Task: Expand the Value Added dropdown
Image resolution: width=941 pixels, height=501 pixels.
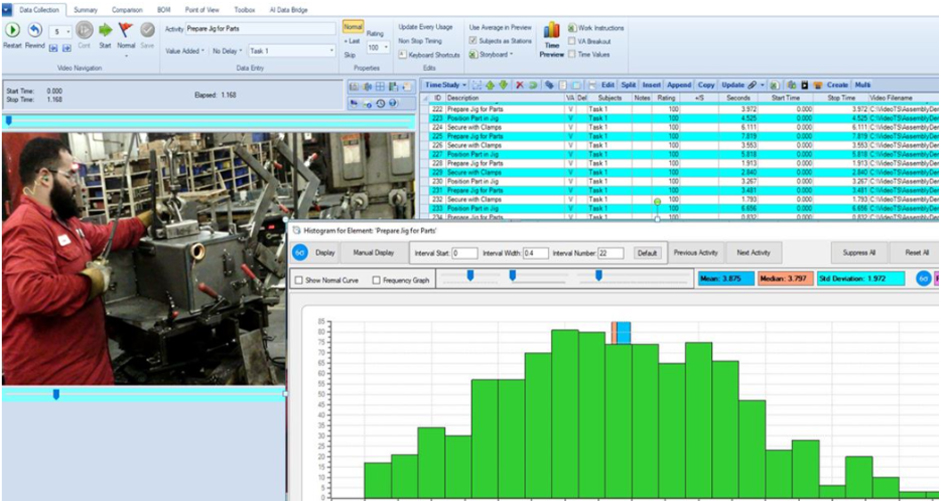Action: 185,50
